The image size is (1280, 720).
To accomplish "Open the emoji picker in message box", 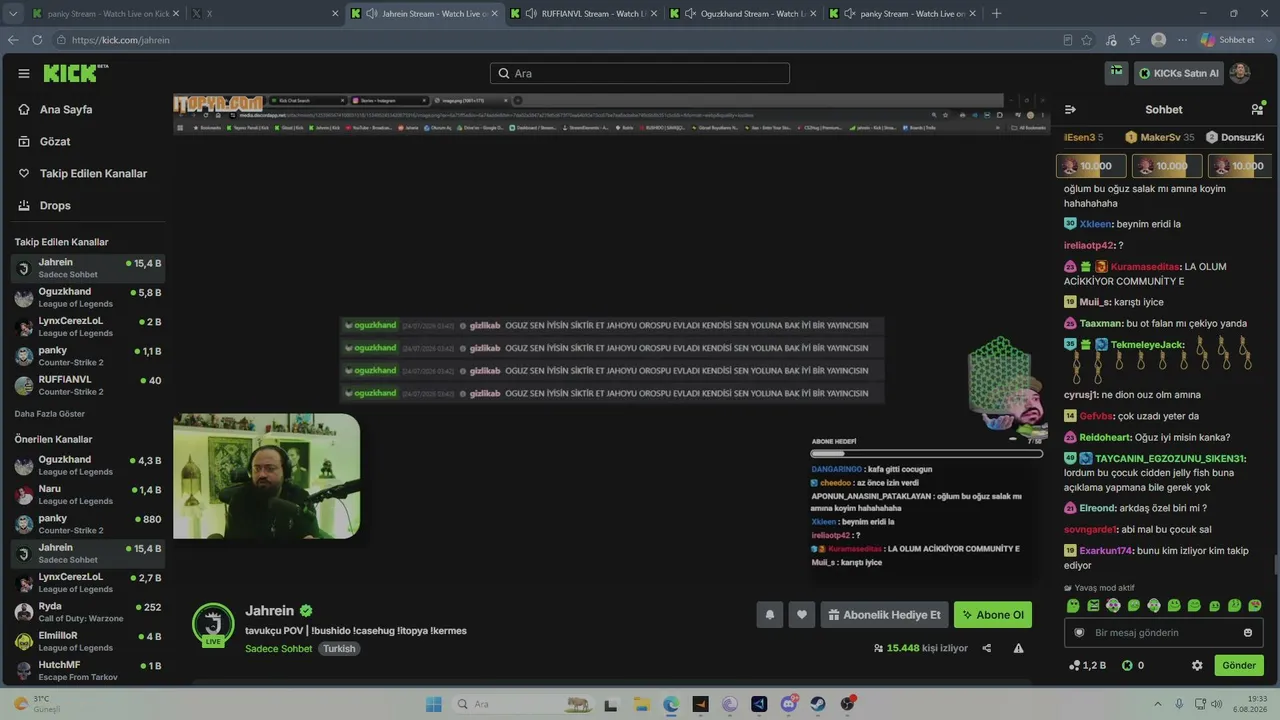I will [x=1248, y=632].
